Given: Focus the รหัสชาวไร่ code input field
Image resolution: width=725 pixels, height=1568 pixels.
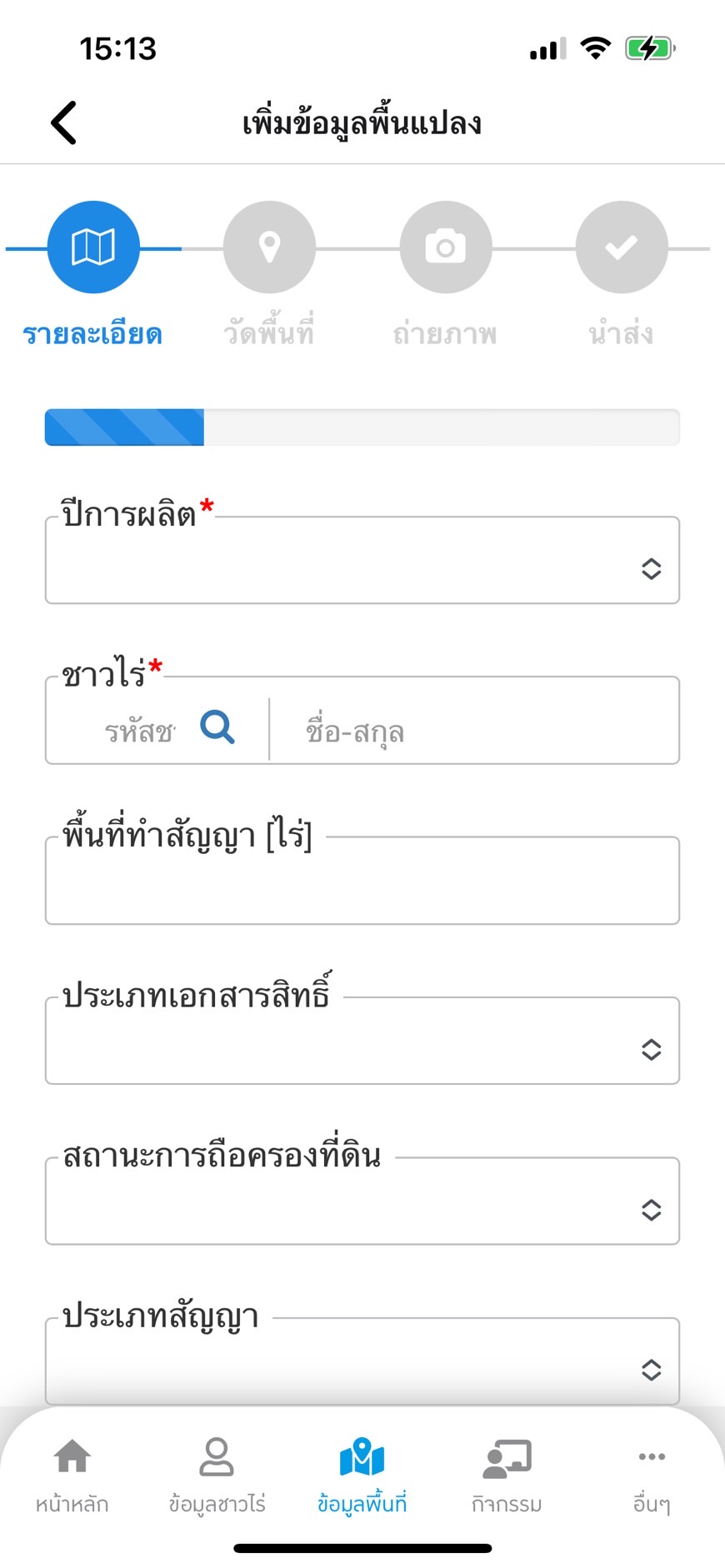Looking at the screenshot, I should click(139, 732).
